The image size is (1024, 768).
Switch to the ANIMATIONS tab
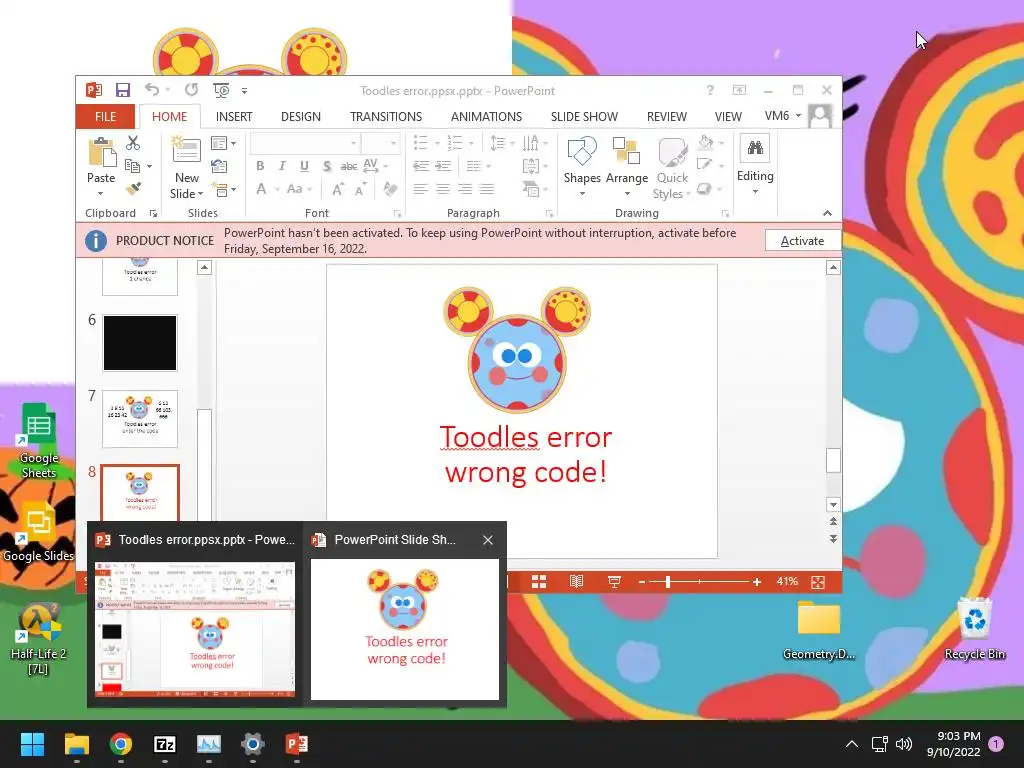click(487, 116)
